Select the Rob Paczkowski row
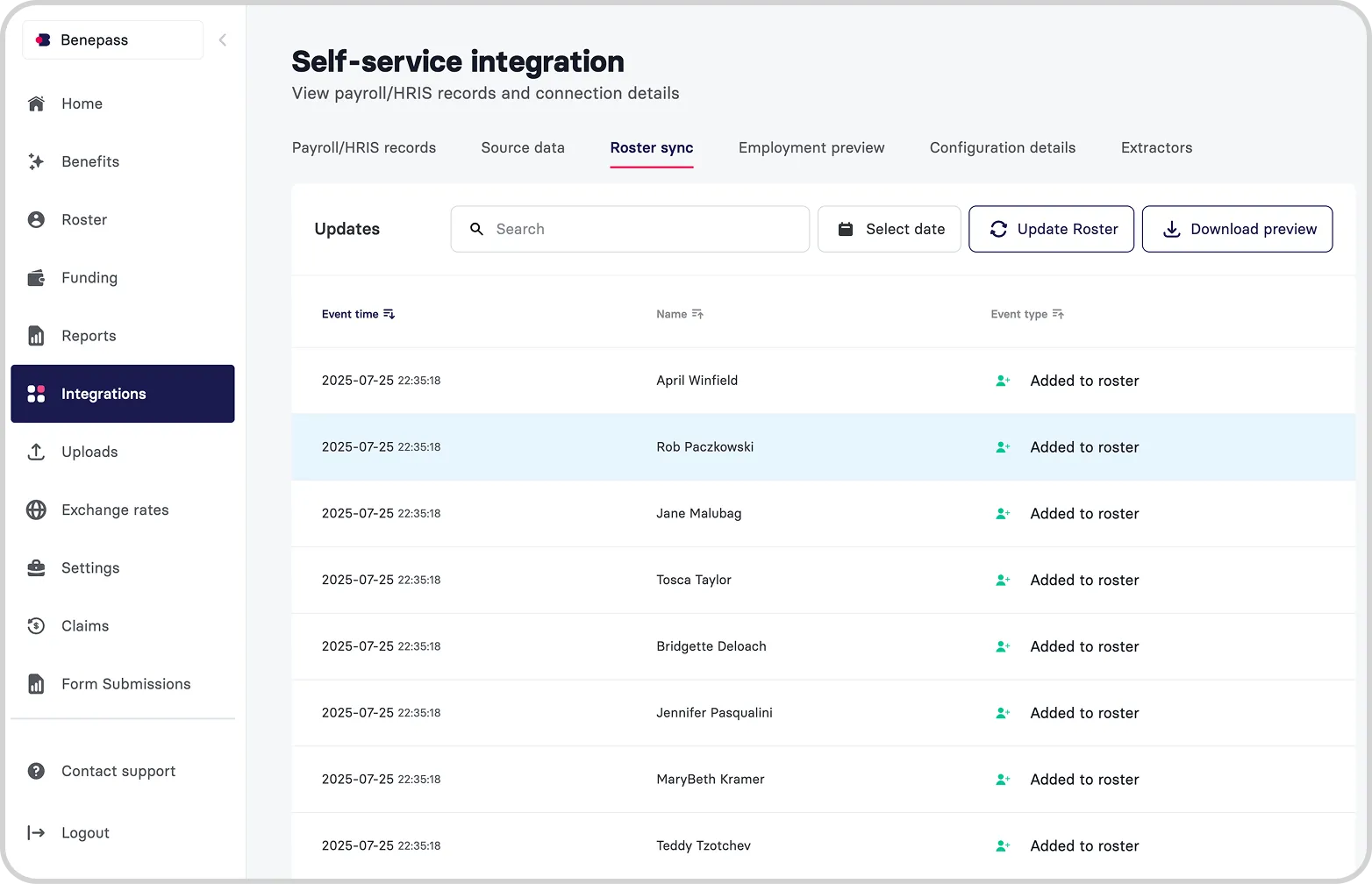Image resolution: width=1372 pixels, height=884 pixels. (704, 446)
